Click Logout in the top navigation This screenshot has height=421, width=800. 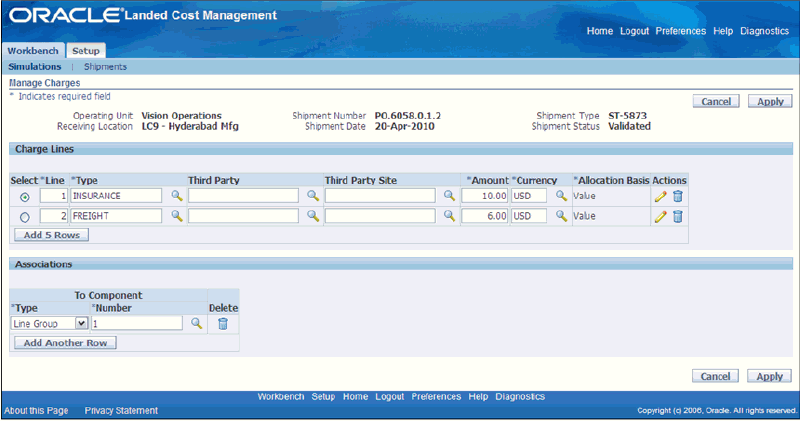634,31
